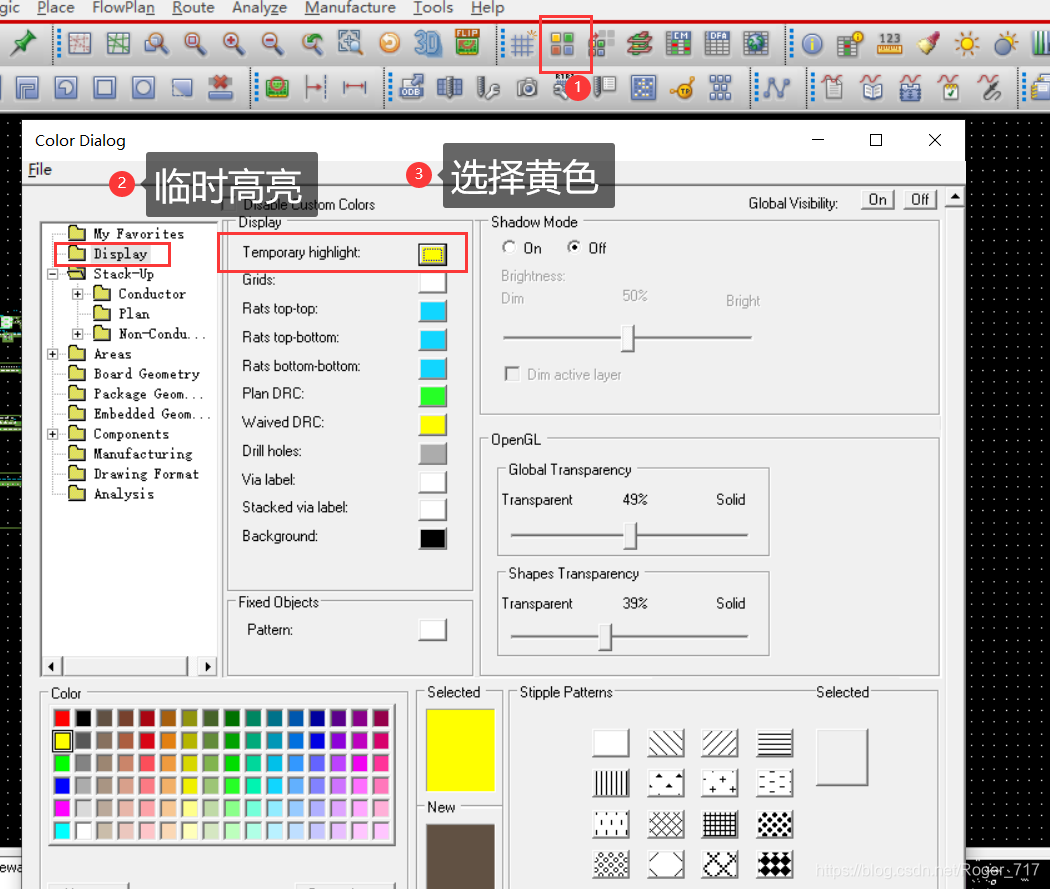Click the 3D viewer toolbar icon

click(x=428, y=44)
